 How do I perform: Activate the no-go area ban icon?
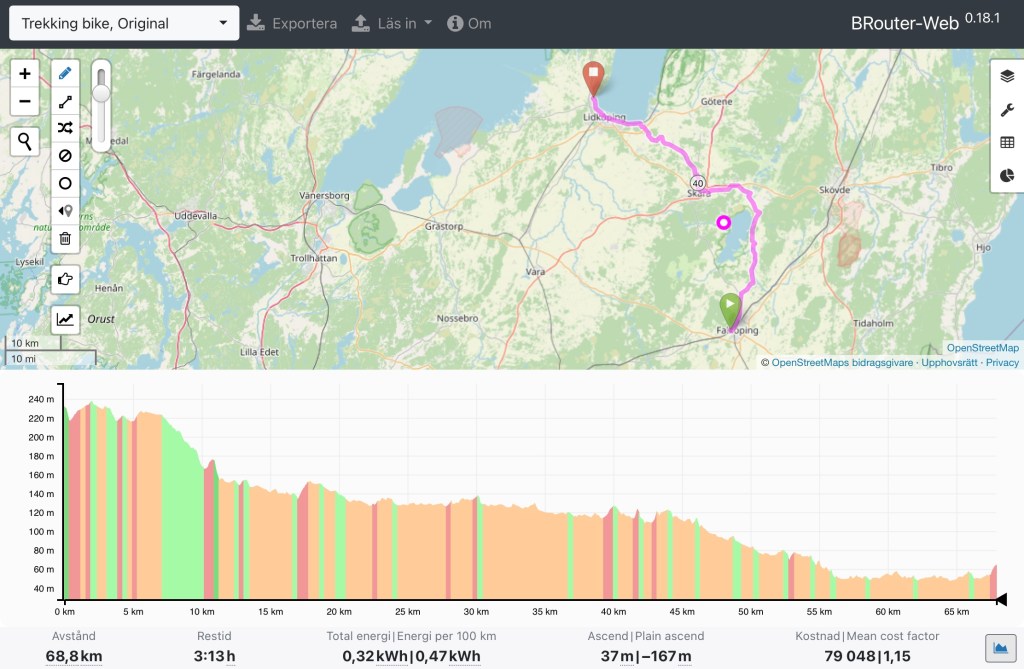pos(65,156)
